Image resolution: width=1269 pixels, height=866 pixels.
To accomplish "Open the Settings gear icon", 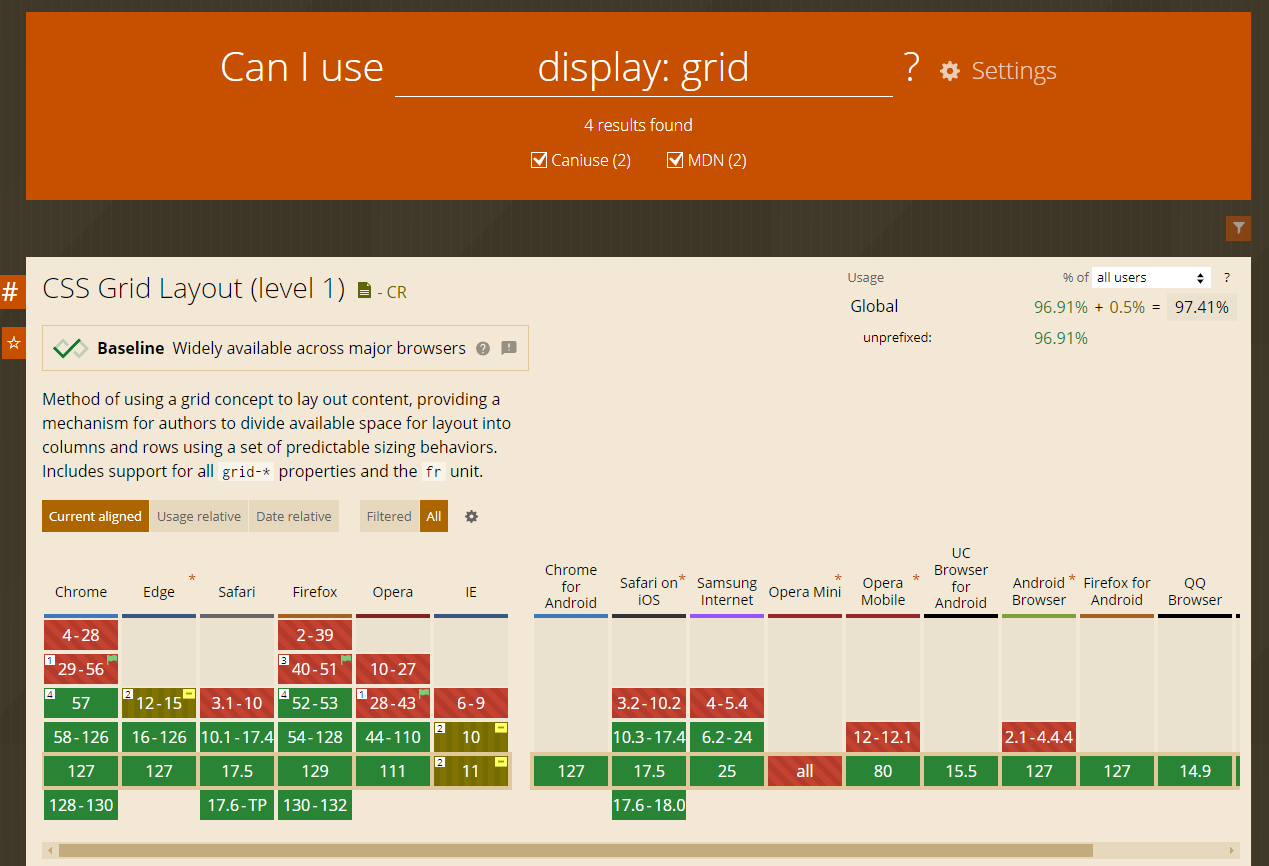I will point(950,71).
